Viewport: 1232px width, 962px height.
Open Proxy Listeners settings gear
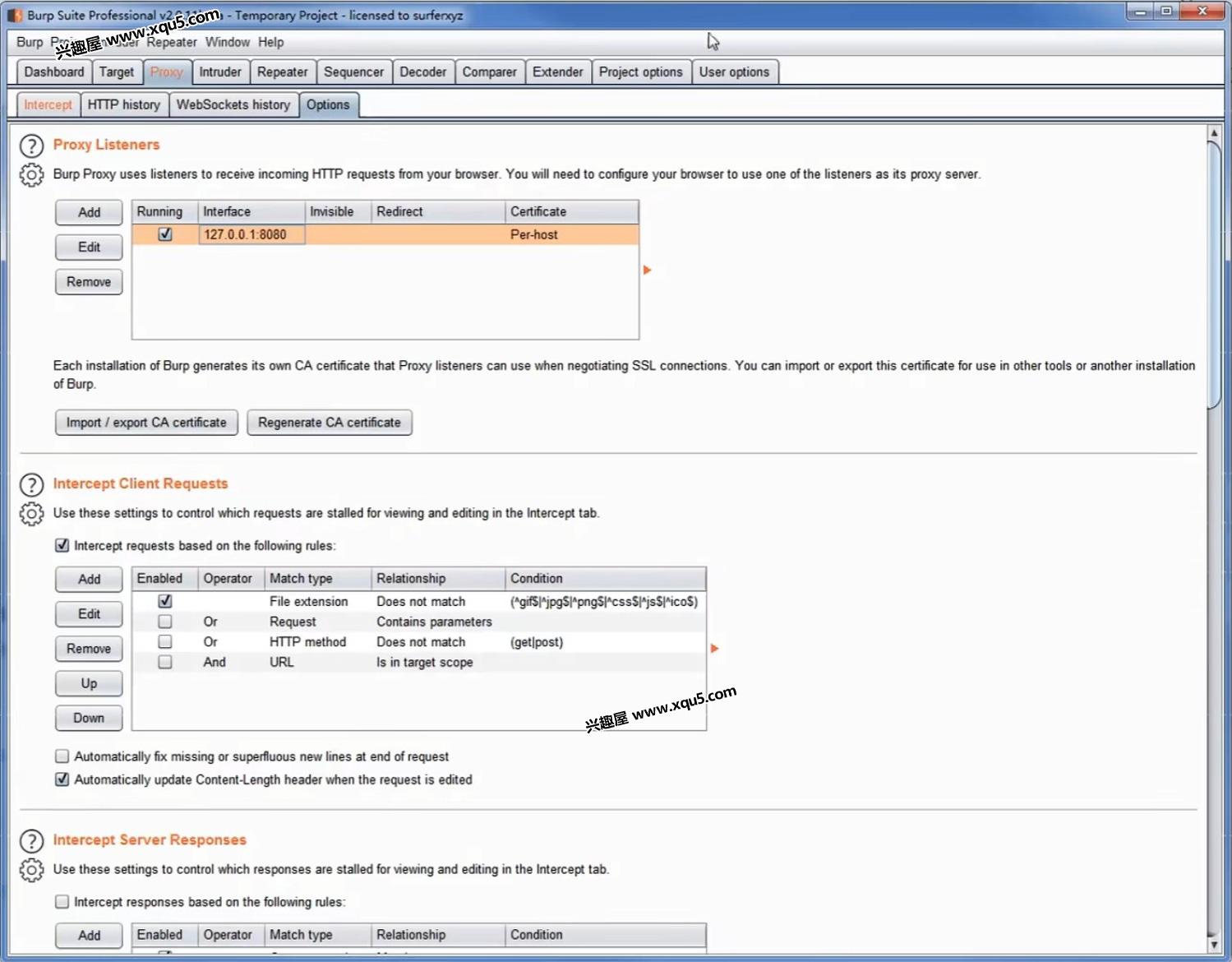(31, 175)
